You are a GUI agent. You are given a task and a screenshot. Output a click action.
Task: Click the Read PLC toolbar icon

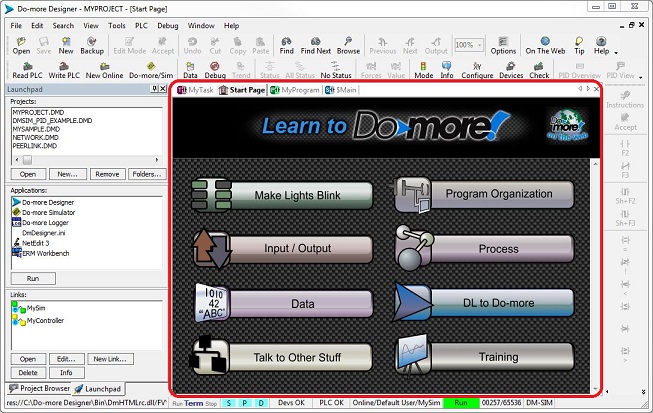click(27, 69)
